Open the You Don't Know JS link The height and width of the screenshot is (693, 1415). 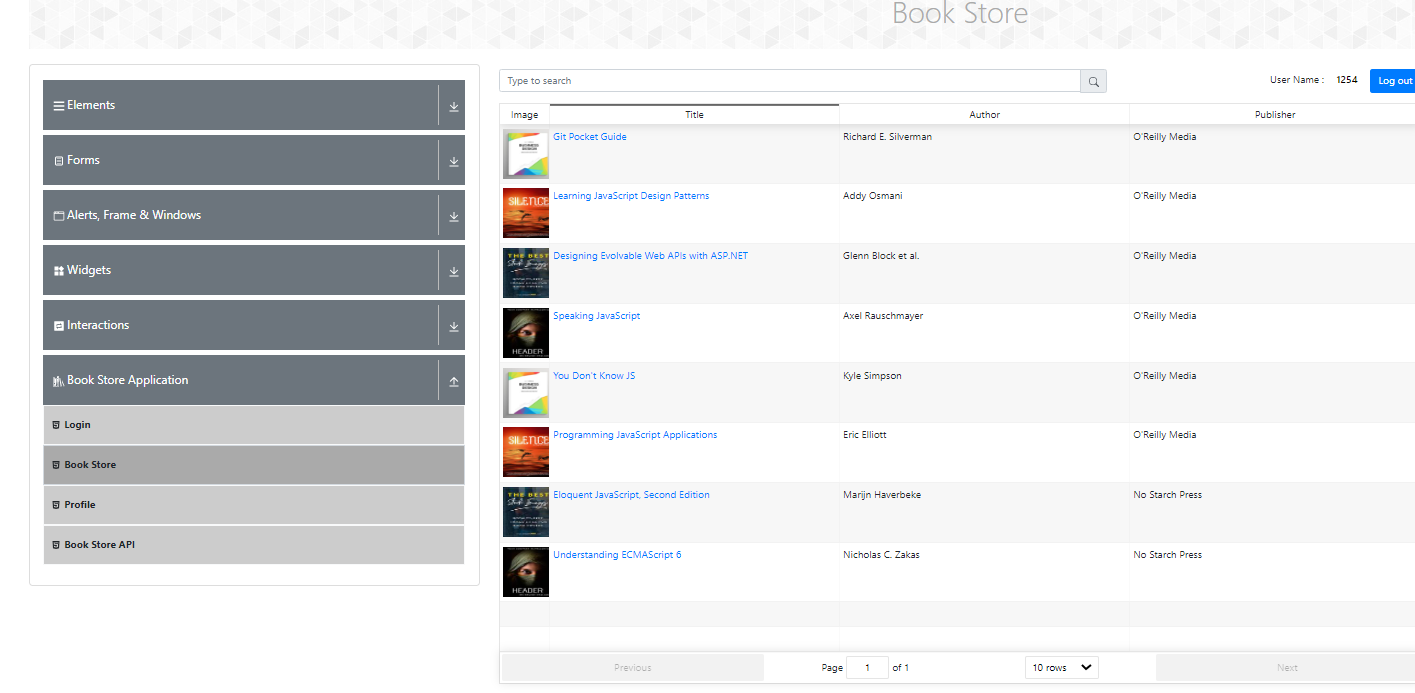tap(594, 376)
